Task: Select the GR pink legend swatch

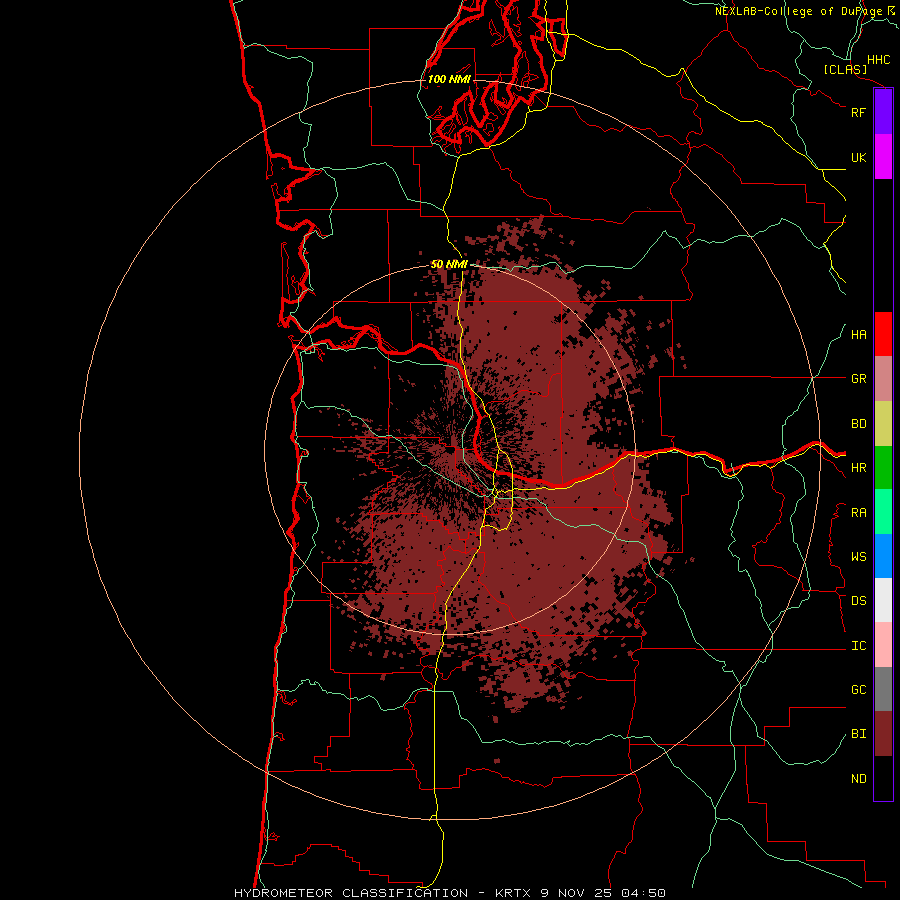Action: pos(883,379)
